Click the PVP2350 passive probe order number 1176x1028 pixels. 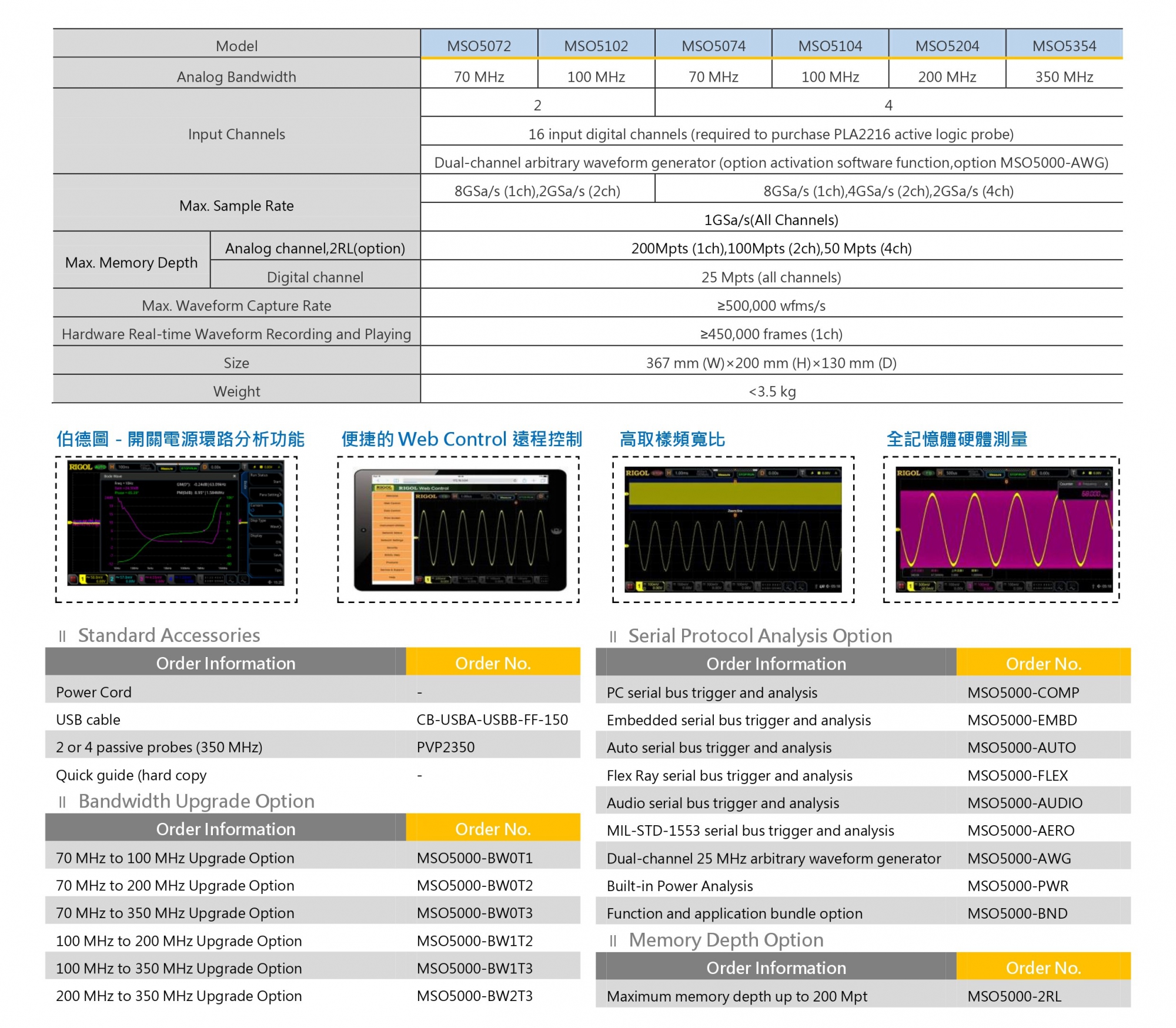(x=445, y=747)
